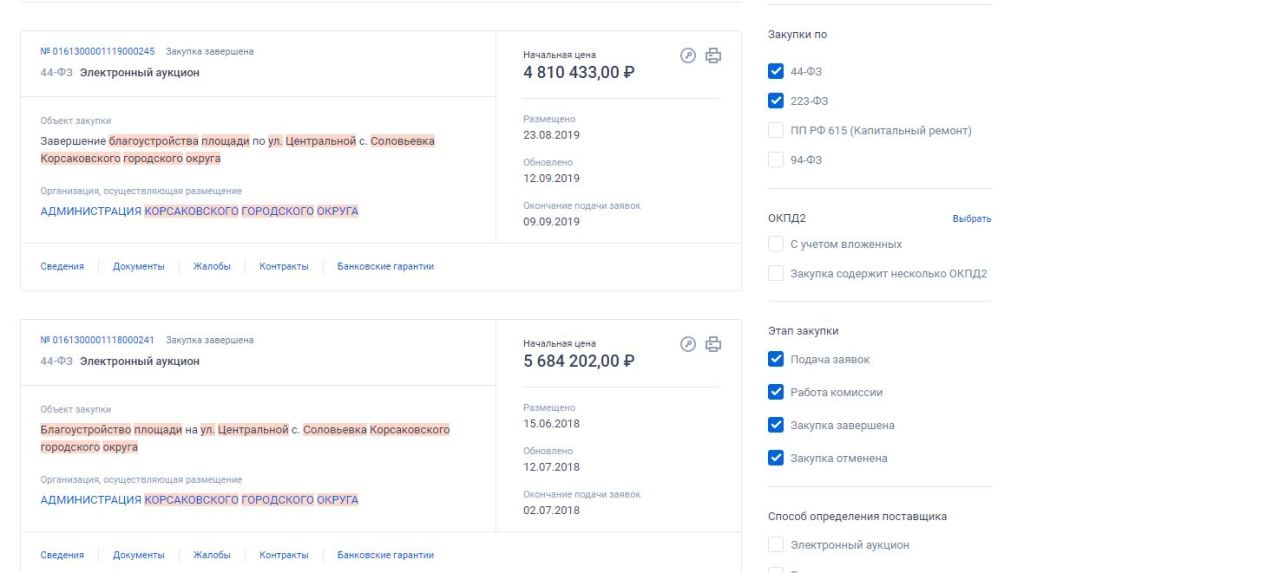Viewport: 1280px width, 573px height.
Task: Open the Сведения tab of purchase 0161300001119000245
Action: click(62, 266)
